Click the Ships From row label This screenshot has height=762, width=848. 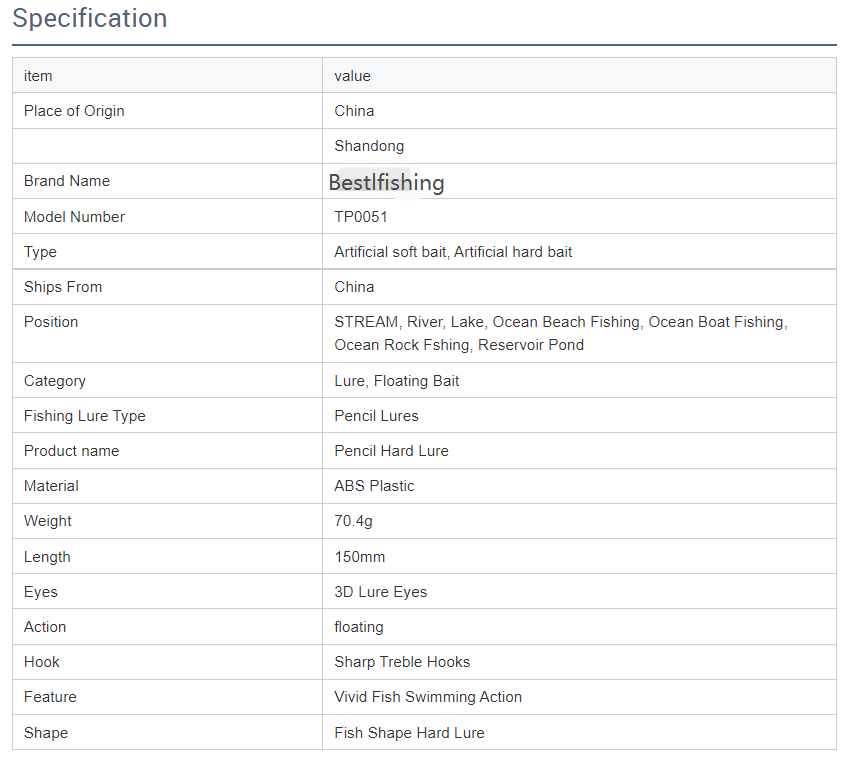click(63, 287)
